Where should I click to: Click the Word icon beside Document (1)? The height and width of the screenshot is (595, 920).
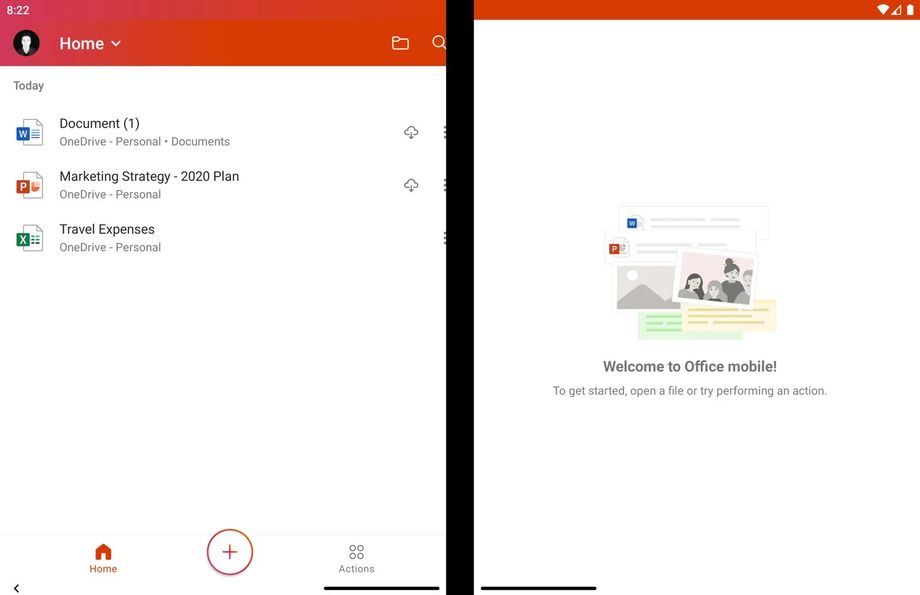click(x=29, y=132)
